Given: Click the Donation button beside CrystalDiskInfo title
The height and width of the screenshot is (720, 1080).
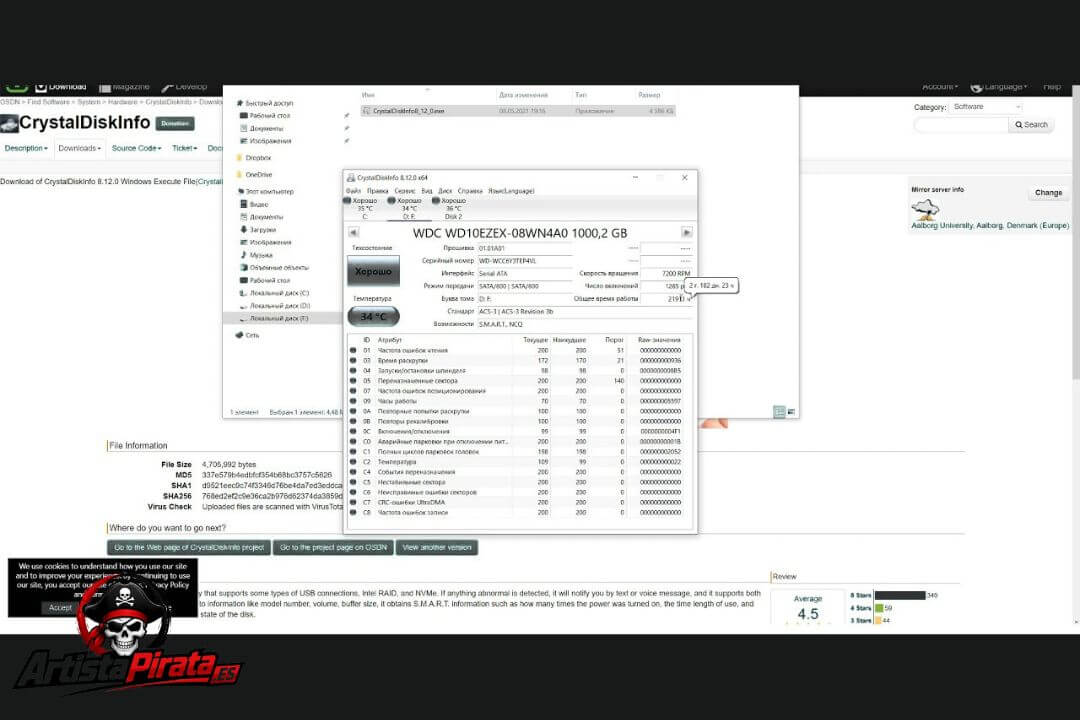Looking at the screenshot, I should [x=175, y=123].
